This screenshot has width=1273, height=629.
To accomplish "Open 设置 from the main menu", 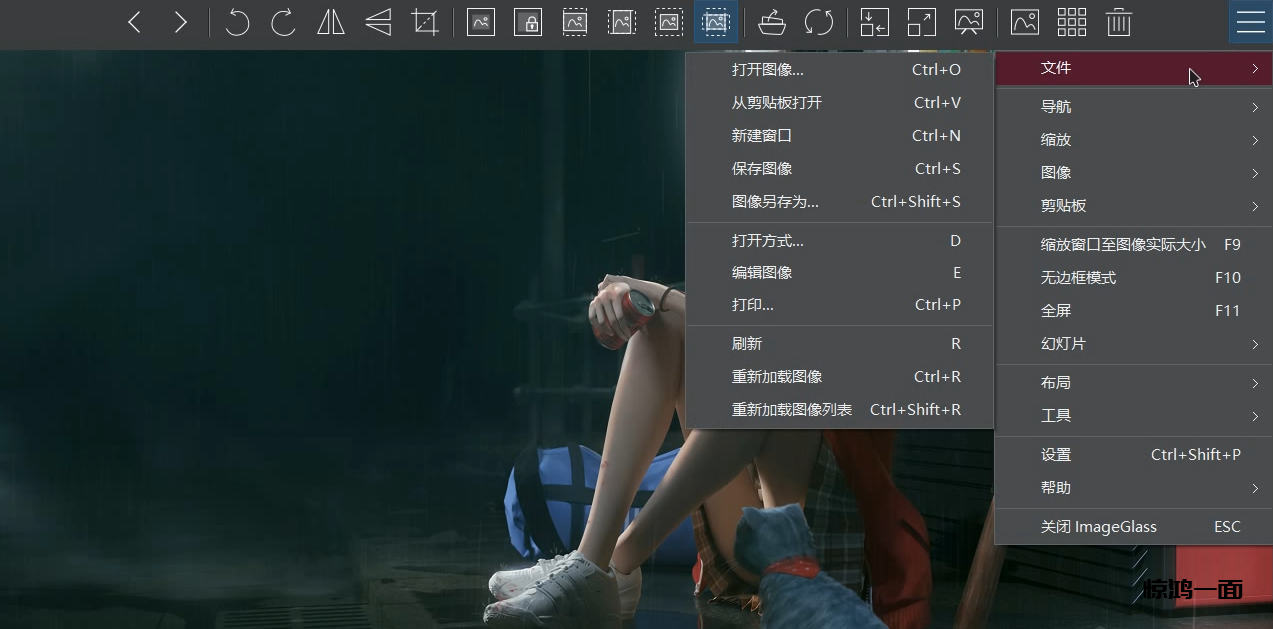I will (1056, 455).
